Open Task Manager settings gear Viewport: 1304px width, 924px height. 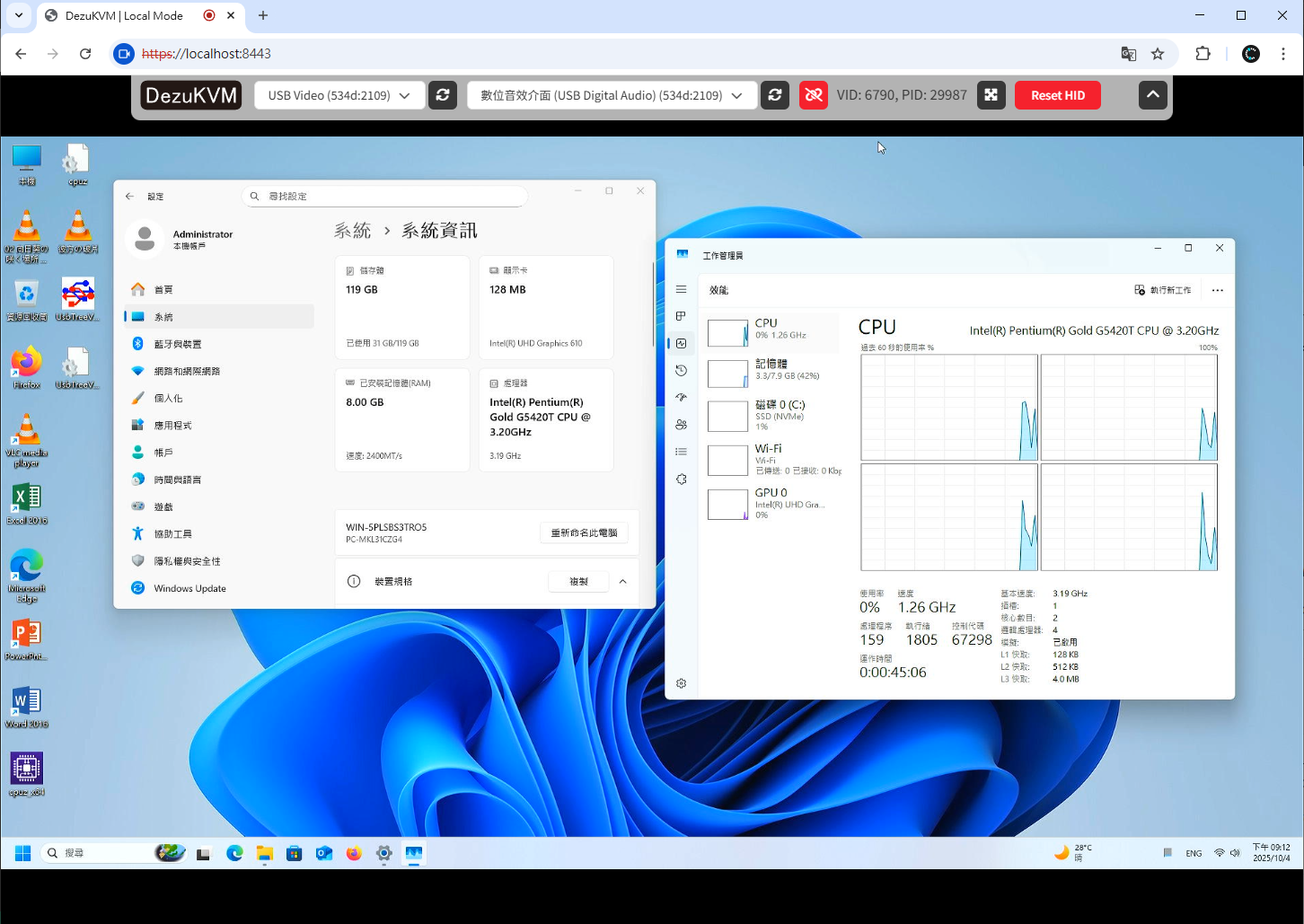pyautogui.click(x=682, y=683)
